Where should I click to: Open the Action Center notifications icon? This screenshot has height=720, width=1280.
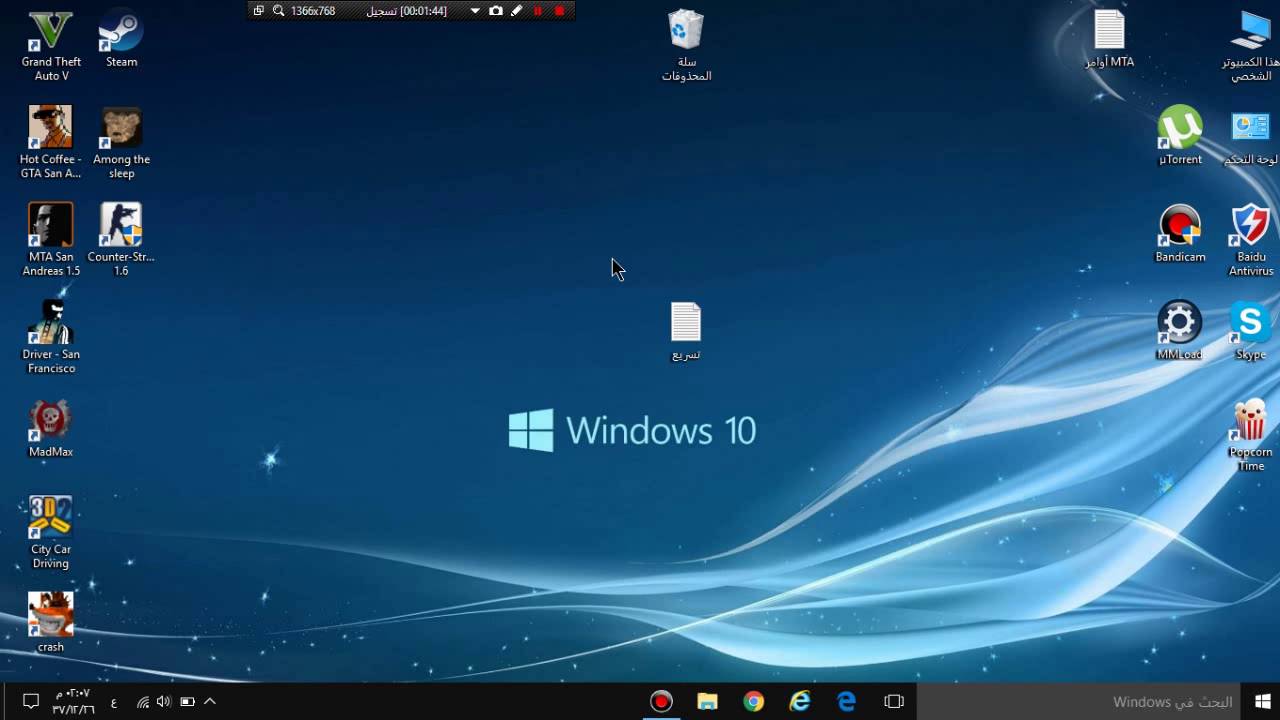pyautogui.click(x=30, y=702)
